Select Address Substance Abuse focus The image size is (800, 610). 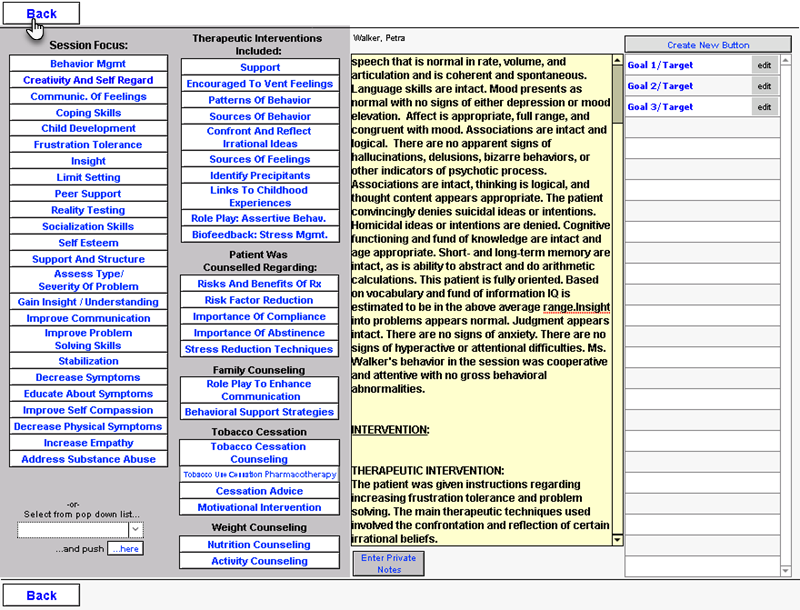point(87,459)
